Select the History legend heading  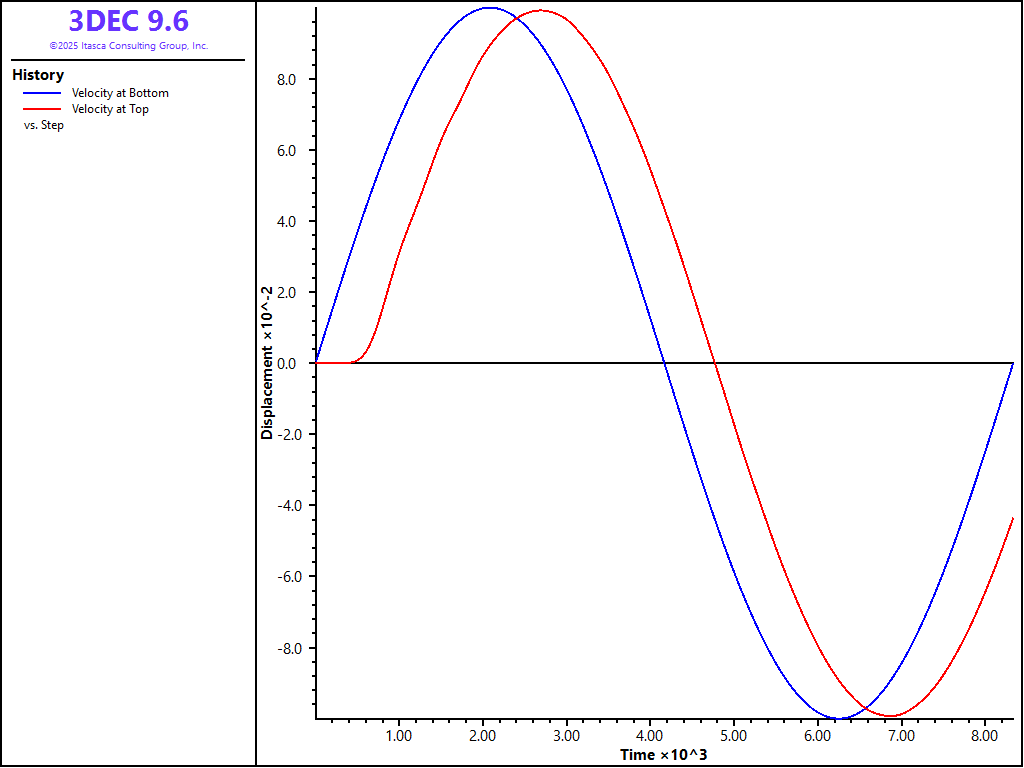point(38,75)
